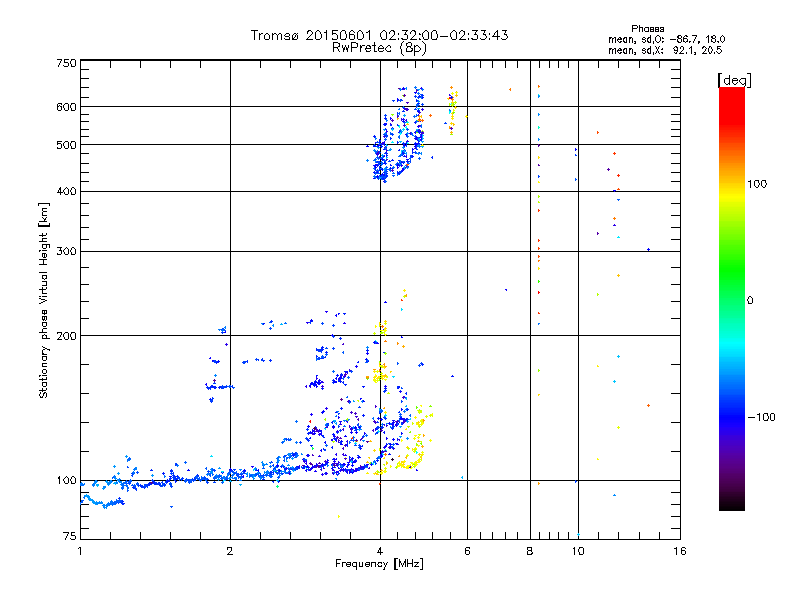Click the y-axis '75' tick label
The height and width of the screenshot is (600, 800).
(x=70, y=536)
